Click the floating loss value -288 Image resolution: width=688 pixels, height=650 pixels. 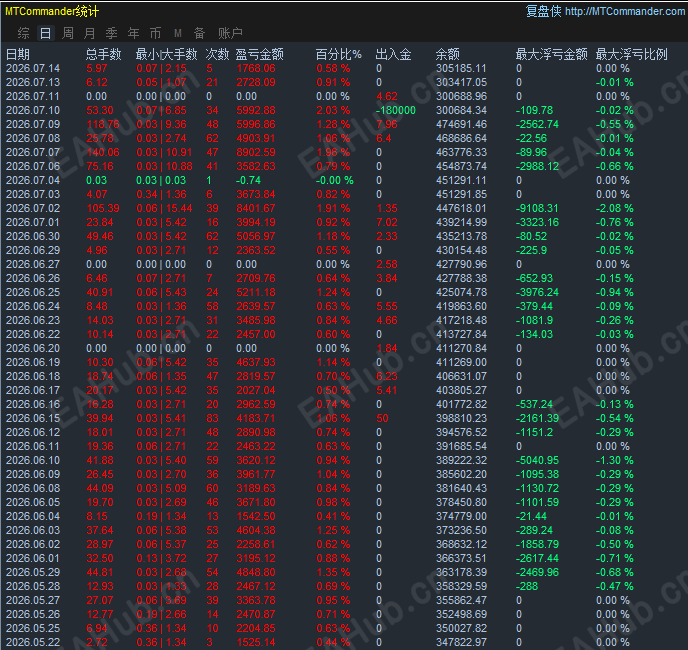(527, 586)
